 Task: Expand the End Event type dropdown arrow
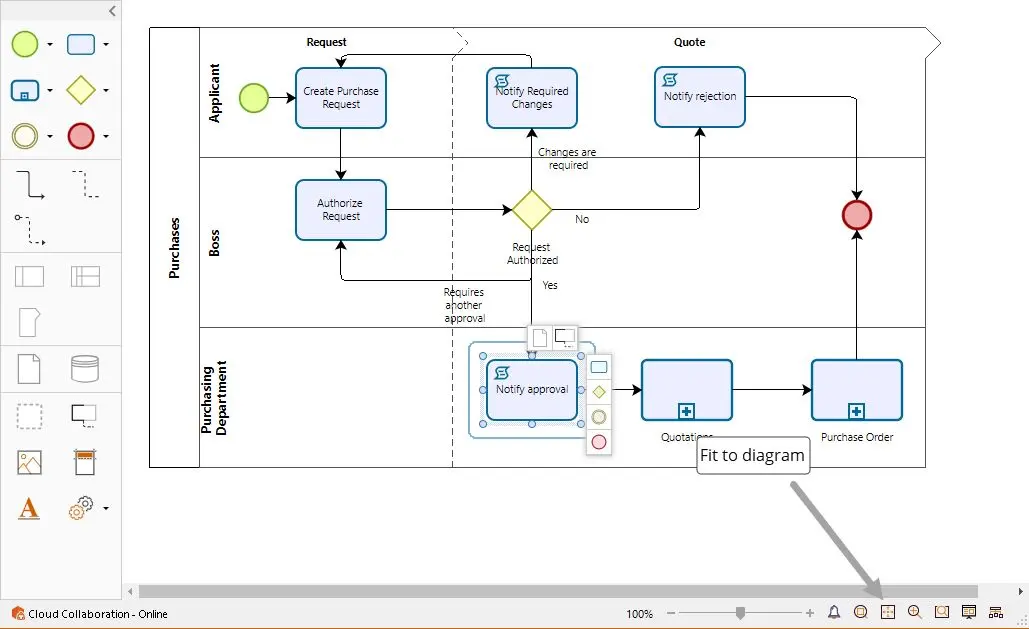pos(106,137)
